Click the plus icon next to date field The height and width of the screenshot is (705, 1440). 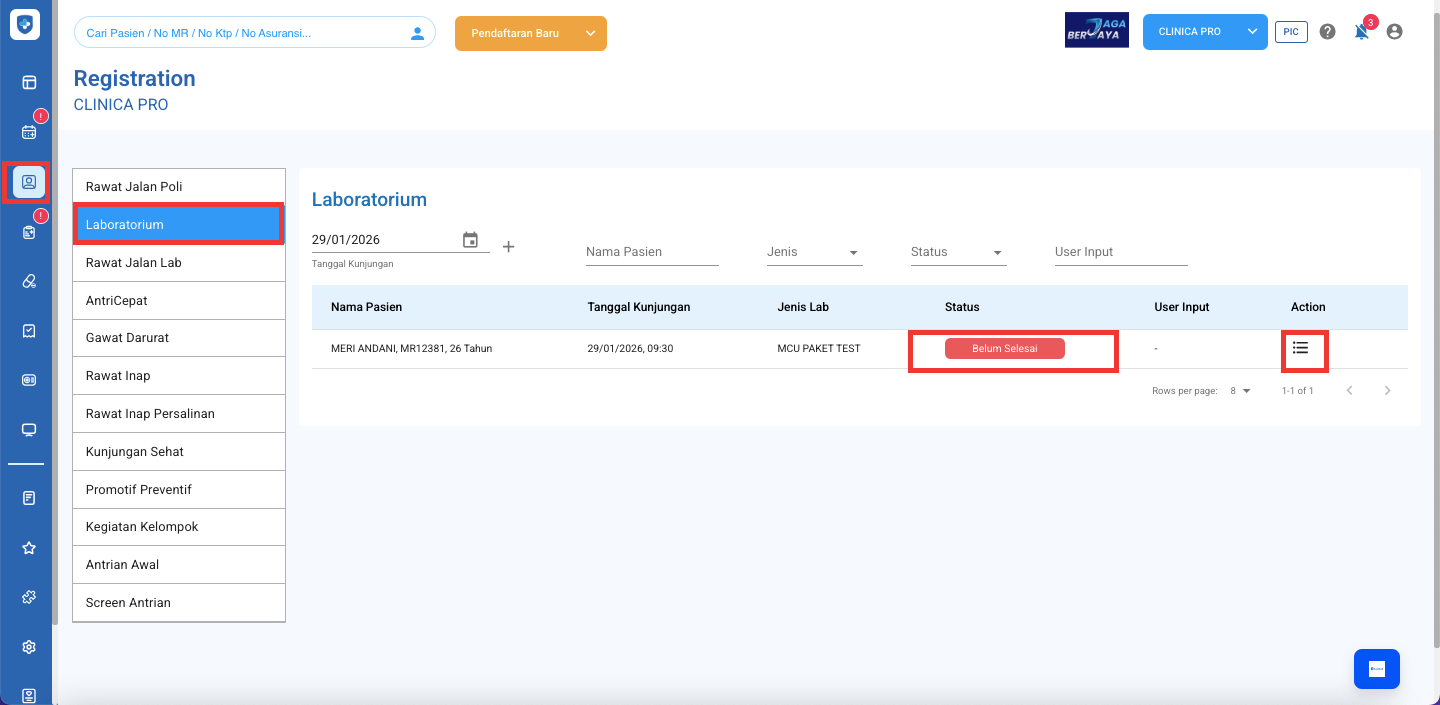508,246
